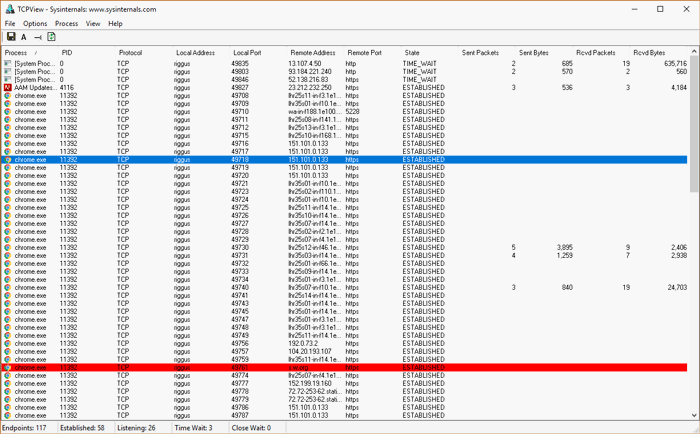Open the Help menu

click(x=115, y=24)
